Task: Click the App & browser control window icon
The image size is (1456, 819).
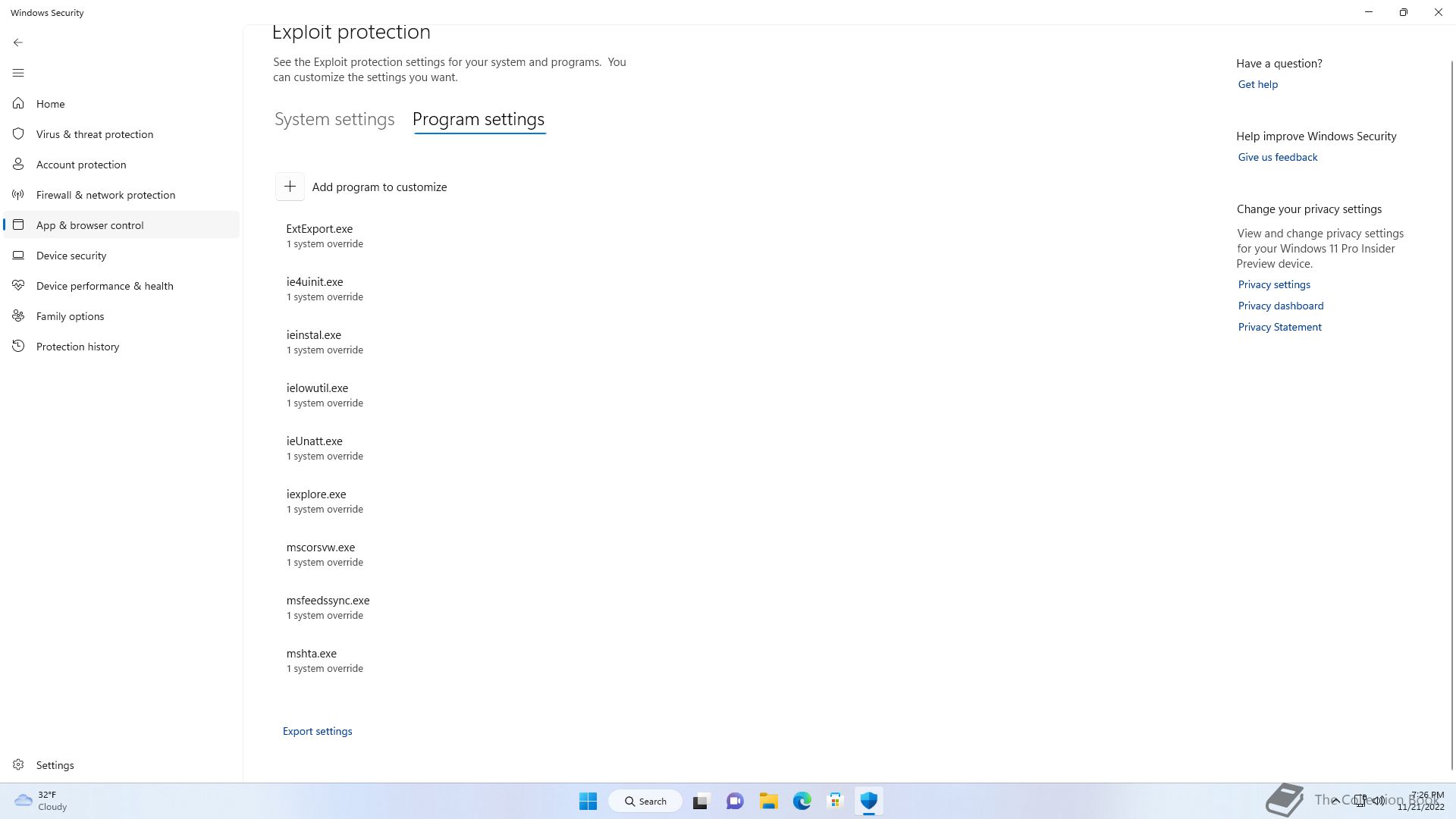Action: (x=18, y=224)
